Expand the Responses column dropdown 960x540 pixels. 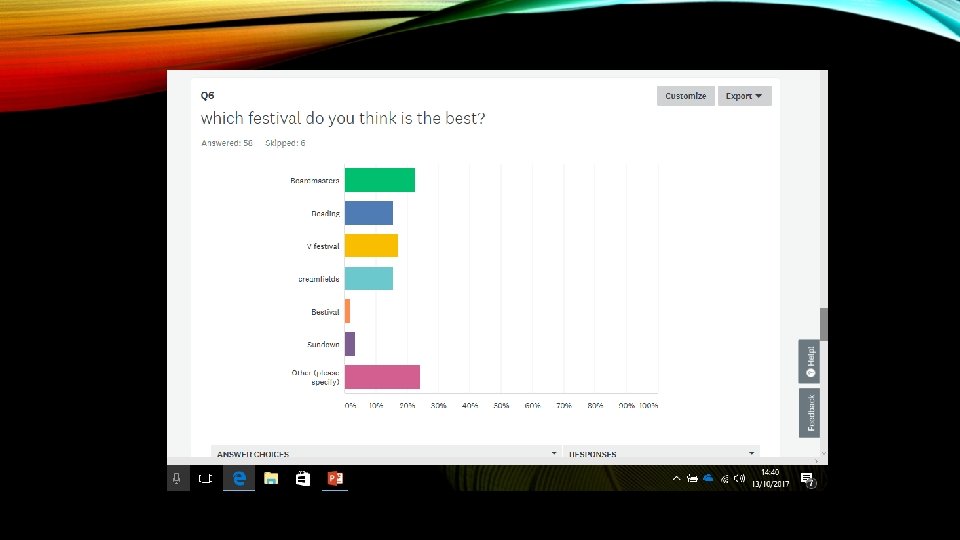click(751, 454)
